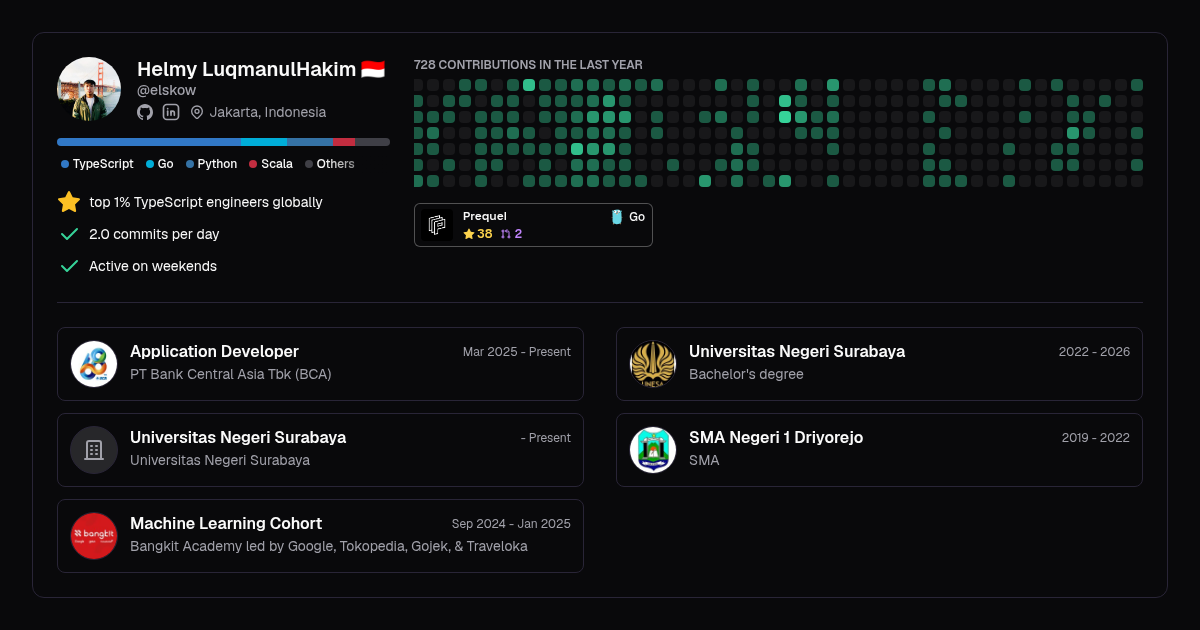The width and height of the screenshot is (1200, 630).
Task: Click the building placeholder icon
Action: (x=94, y=450)
